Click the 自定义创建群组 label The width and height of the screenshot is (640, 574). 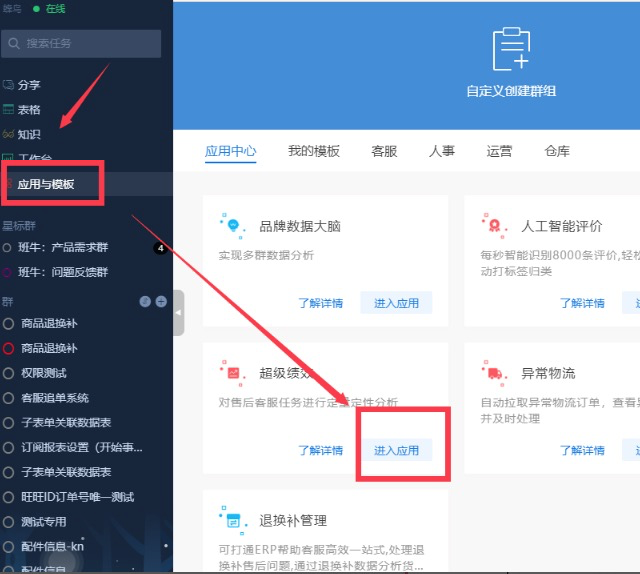(511, 91)
